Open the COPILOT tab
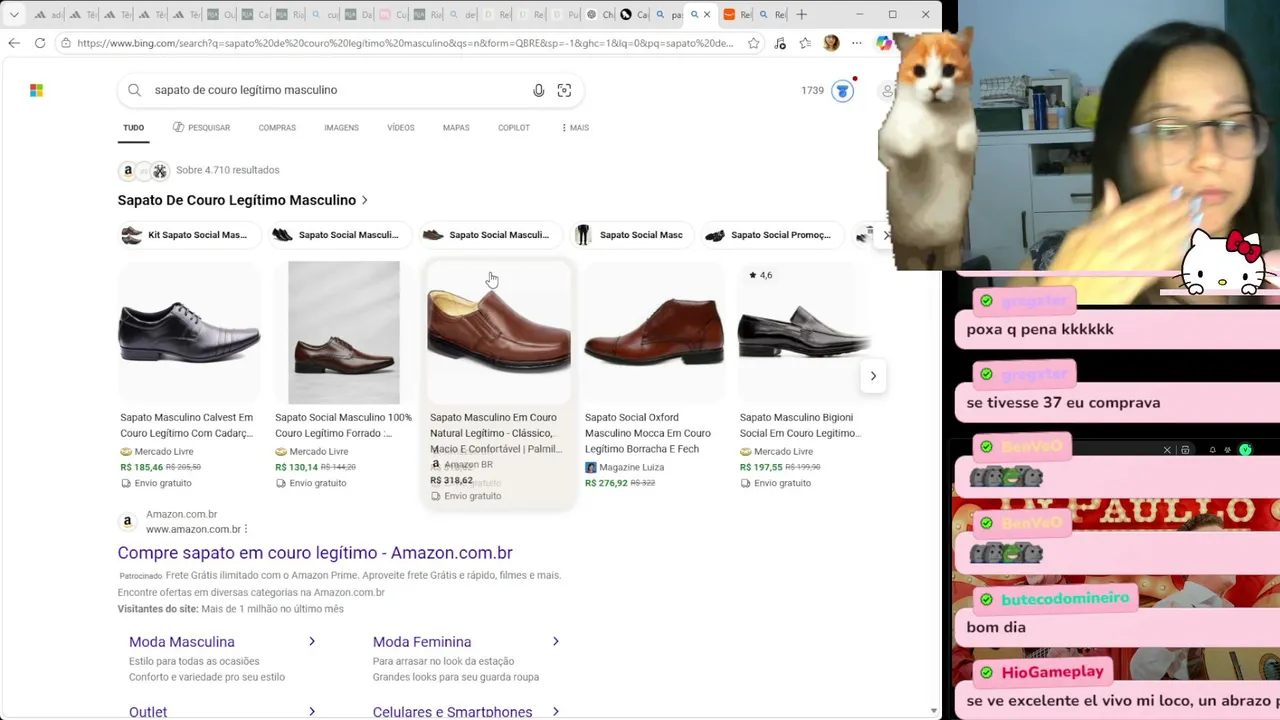The image size is (1280, 720). [514, 128]
